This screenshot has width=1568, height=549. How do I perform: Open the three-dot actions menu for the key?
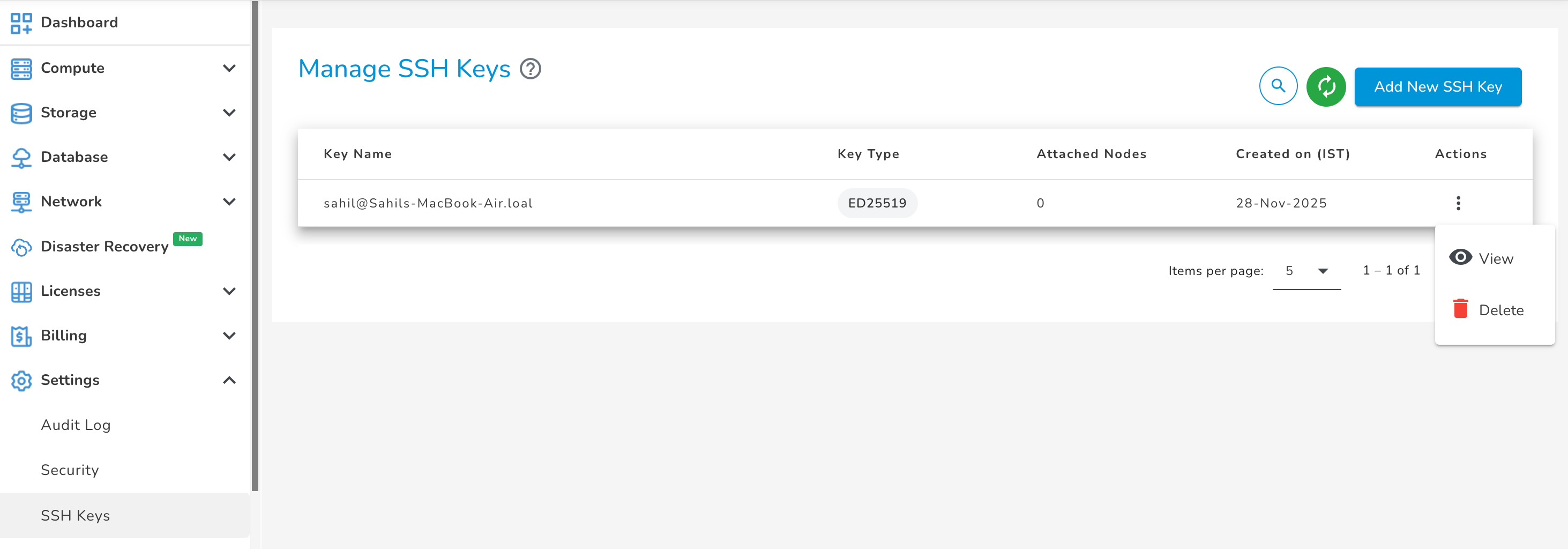point(1458,203)
